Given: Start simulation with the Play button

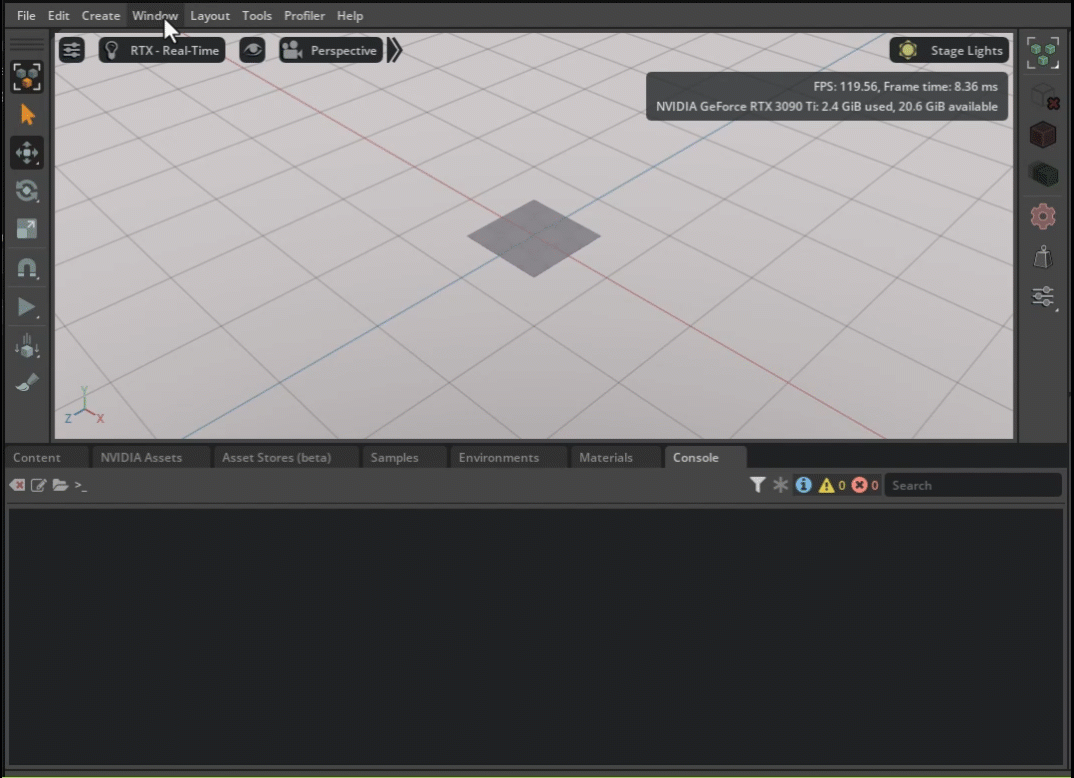Looking at the screenshot, I should tap(27, 307).
